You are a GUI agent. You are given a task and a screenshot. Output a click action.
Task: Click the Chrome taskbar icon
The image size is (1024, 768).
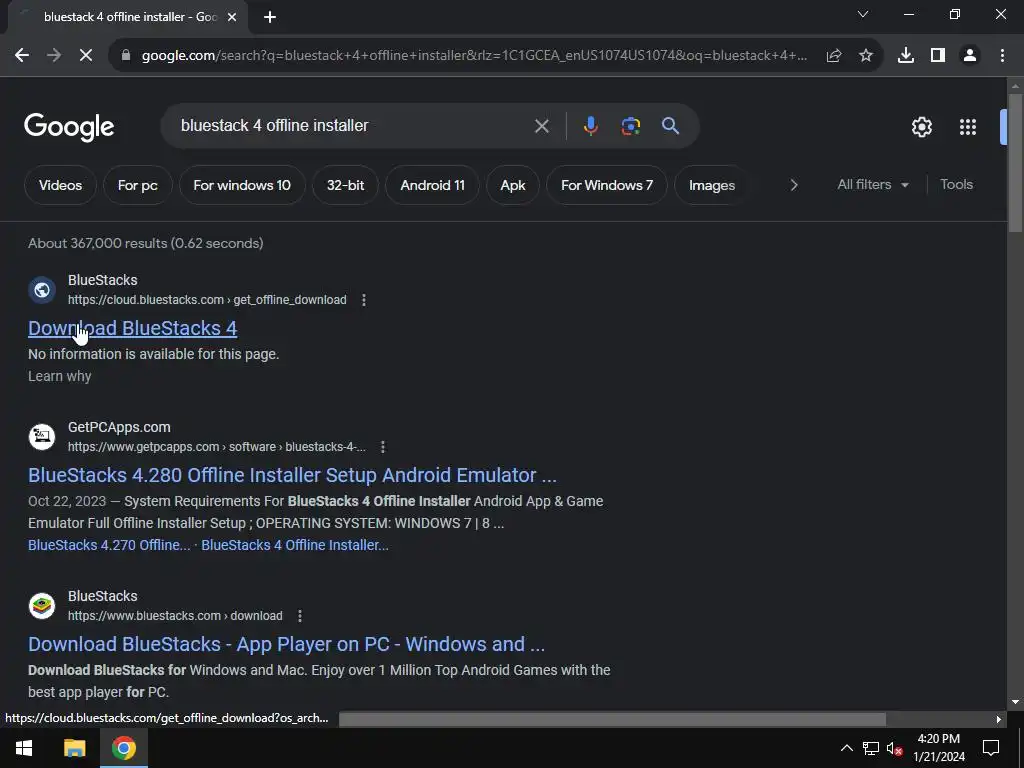coord(124,748)
